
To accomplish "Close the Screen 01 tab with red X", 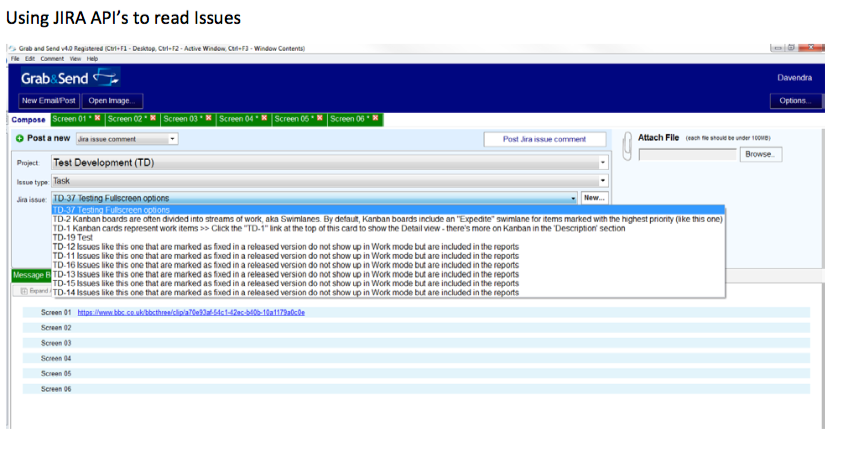I will click(x=98, y=118).
